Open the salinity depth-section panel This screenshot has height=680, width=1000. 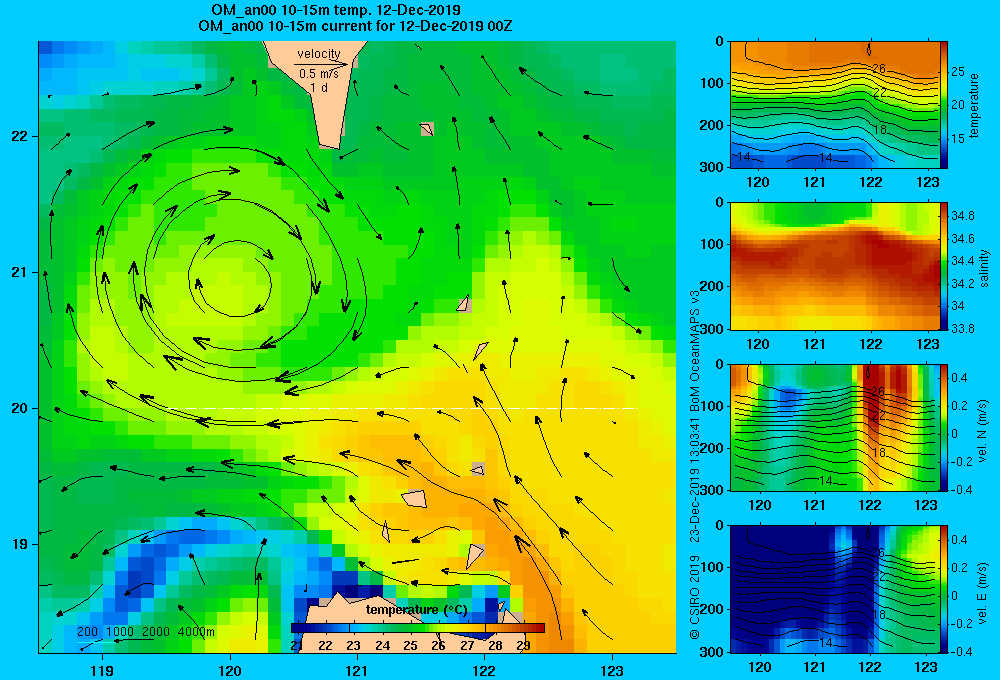[835, 266]
